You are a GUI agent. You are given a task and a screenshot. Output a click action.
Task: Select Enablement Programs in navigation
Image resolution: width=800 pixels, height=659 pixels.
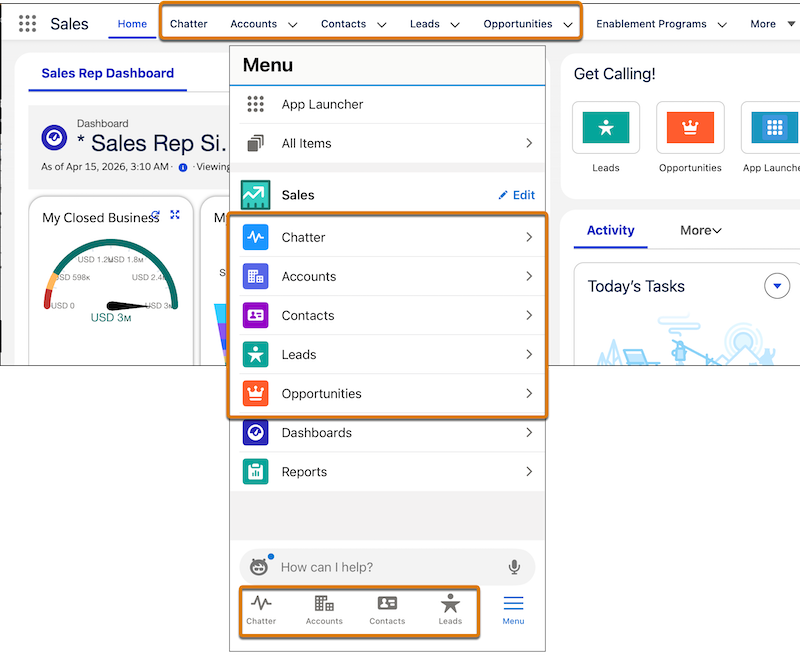point(651,24)
